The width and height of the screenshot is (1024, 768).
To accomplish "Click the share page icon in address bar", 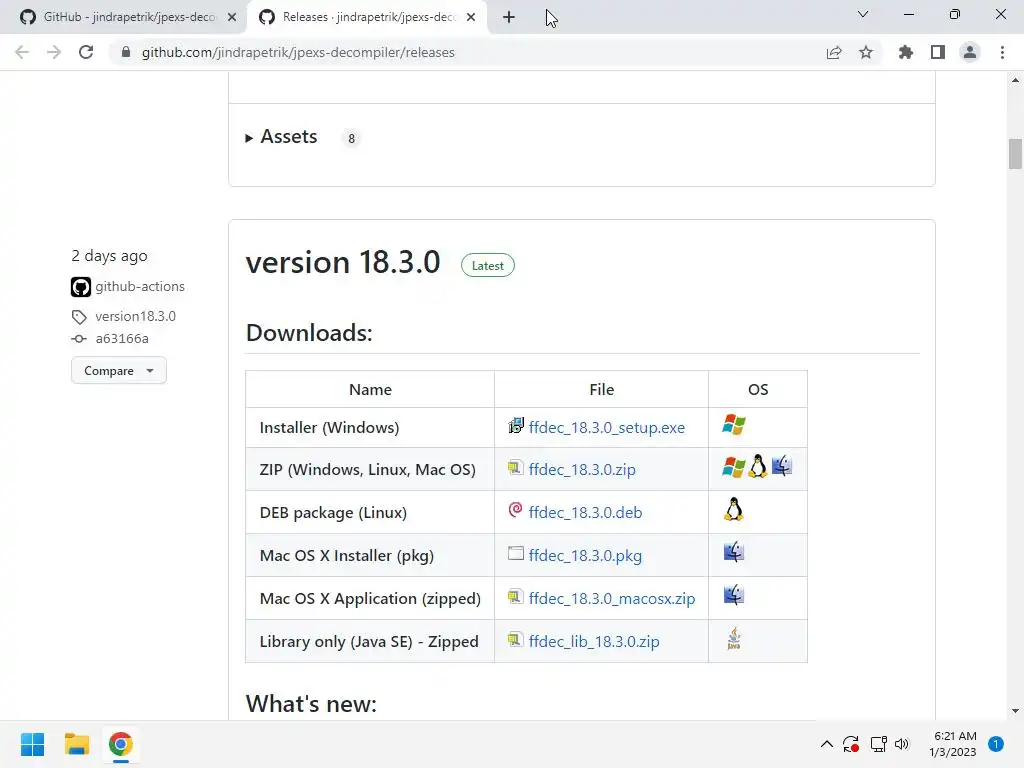I will 834,52.
